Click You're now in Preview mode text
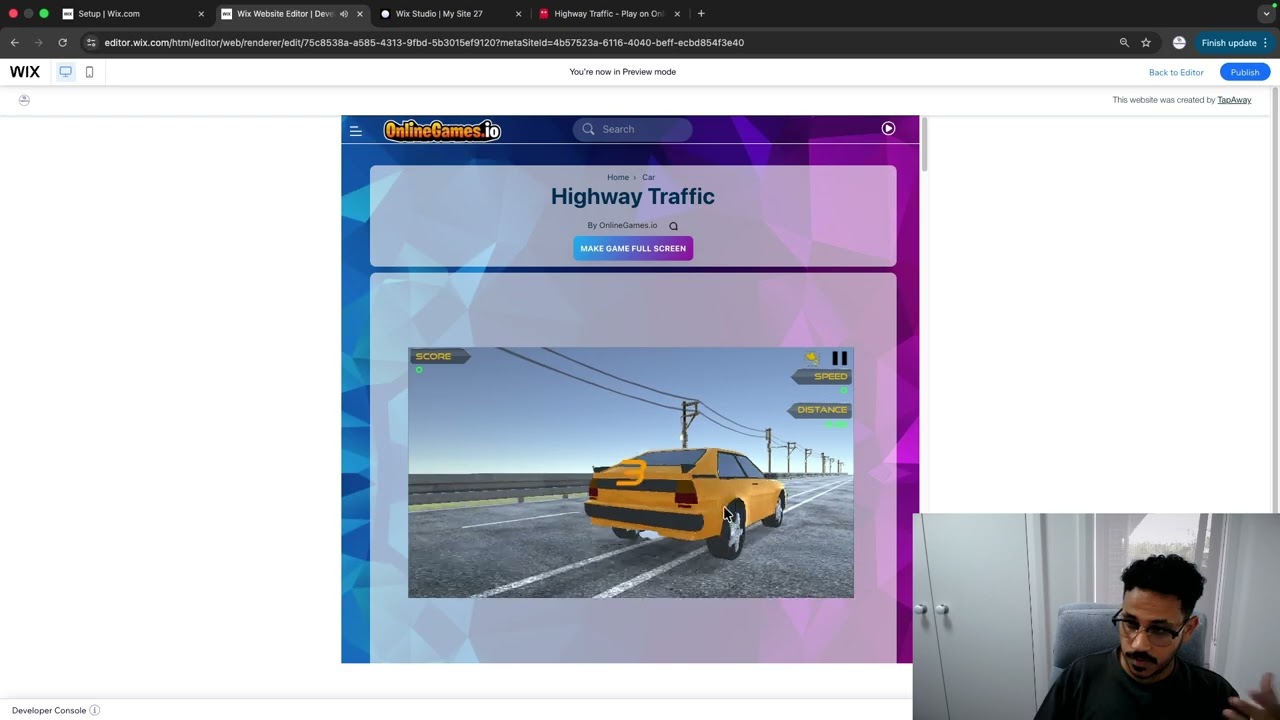 [622, 72]
